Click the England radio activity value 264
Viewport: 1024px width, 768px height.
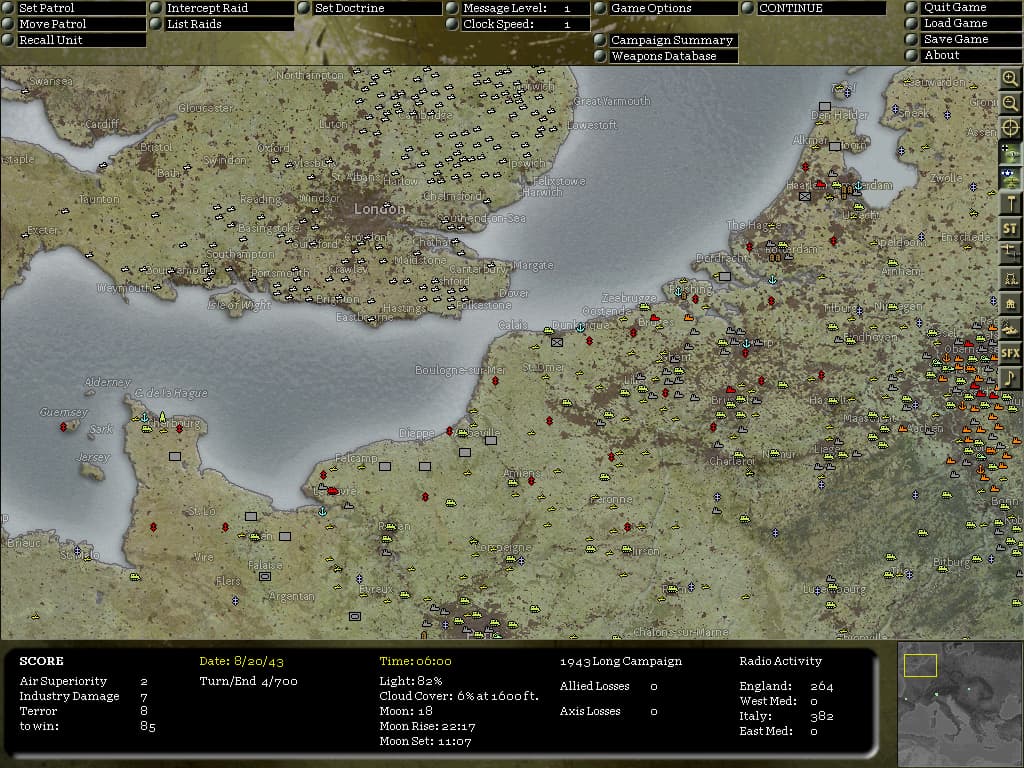(821, 686)
